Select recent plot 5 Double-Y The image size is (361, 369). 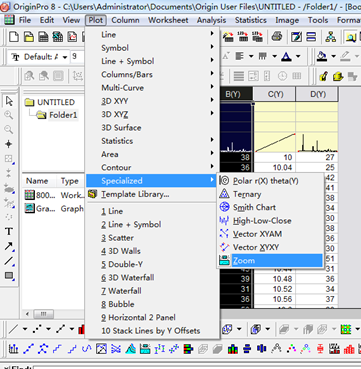pos(152,264)
